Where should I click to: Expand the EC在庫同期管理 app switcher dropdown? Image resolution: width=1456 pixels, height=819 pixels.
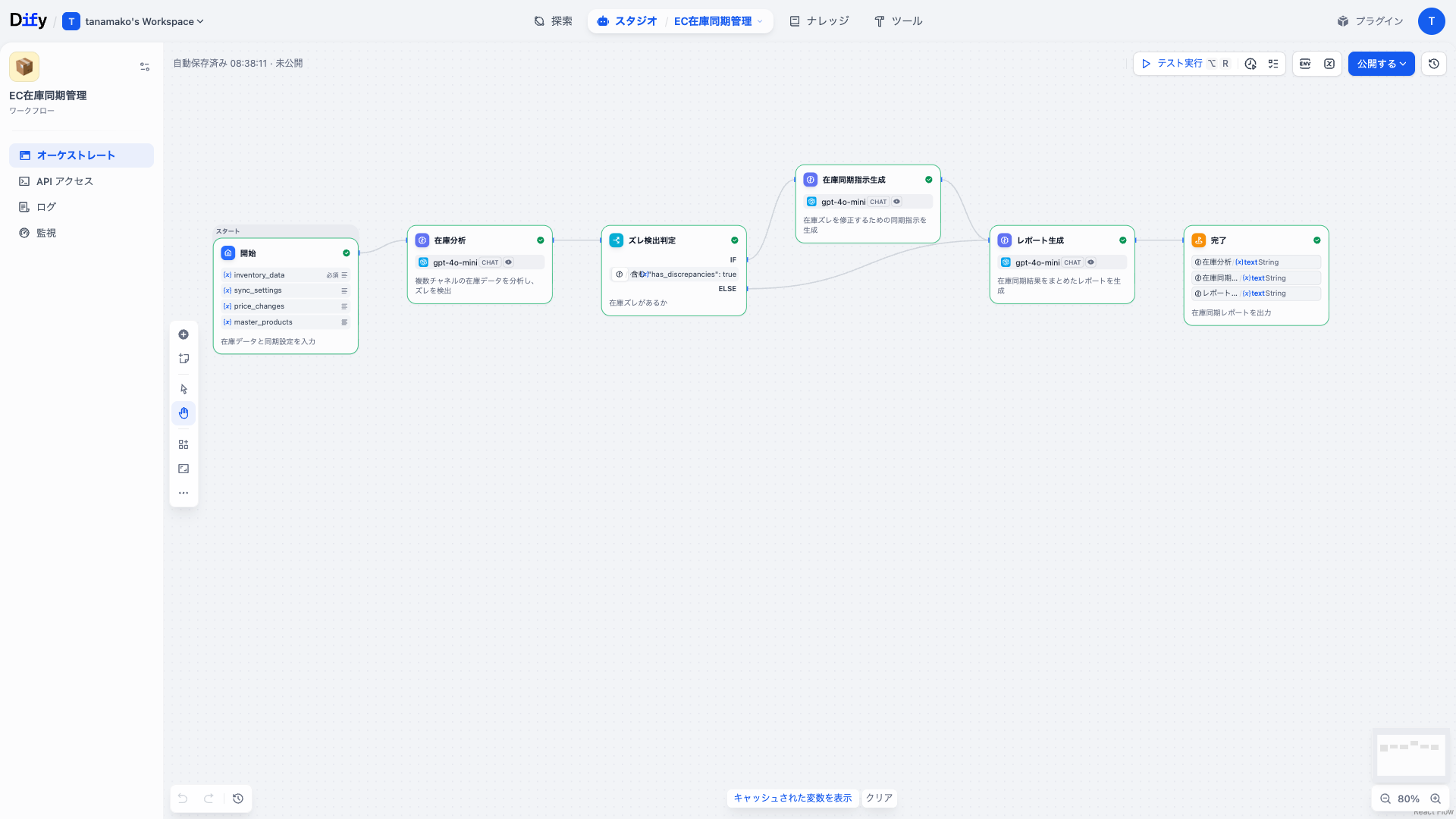(x=760, y=21)
